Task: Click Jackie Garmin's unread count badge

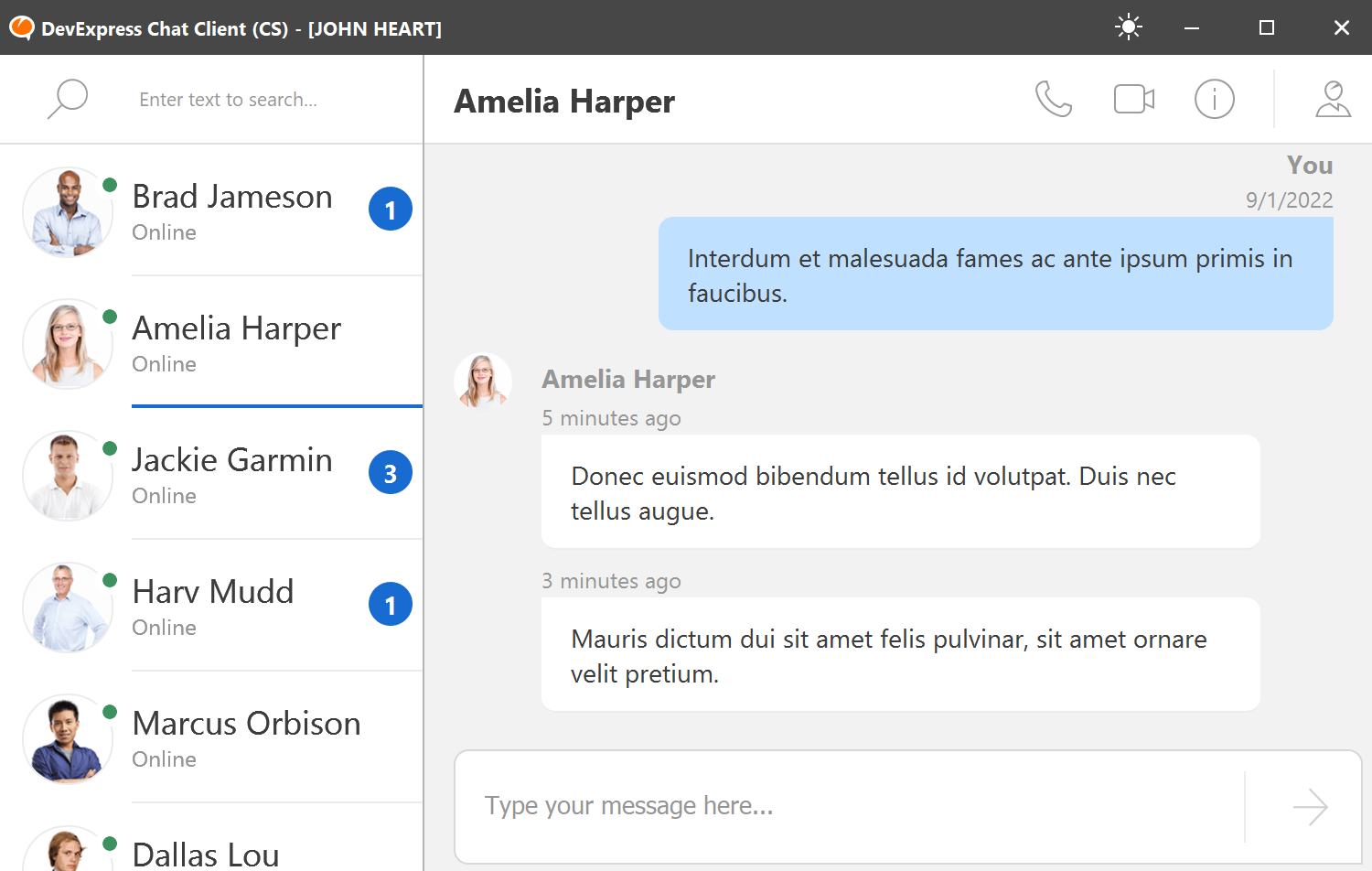Action: click(x=391, y=473)
